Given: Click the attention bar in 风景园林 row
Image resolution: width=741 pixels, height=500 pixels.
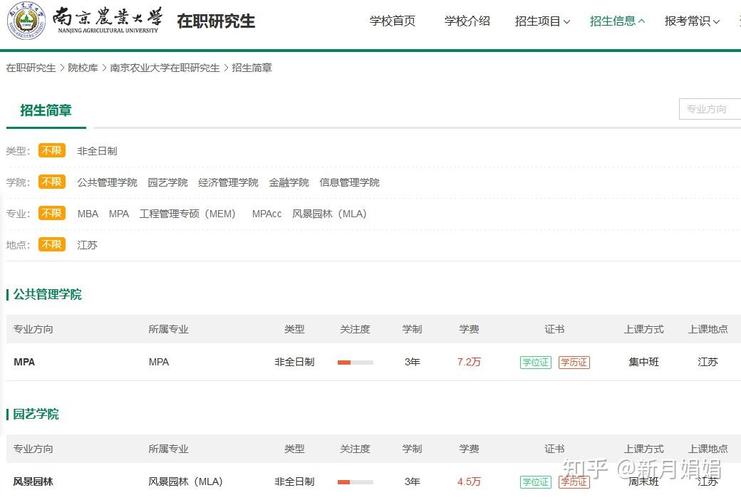Looking at the screenshot, I should pyautogui.click(x=355, y=482).
